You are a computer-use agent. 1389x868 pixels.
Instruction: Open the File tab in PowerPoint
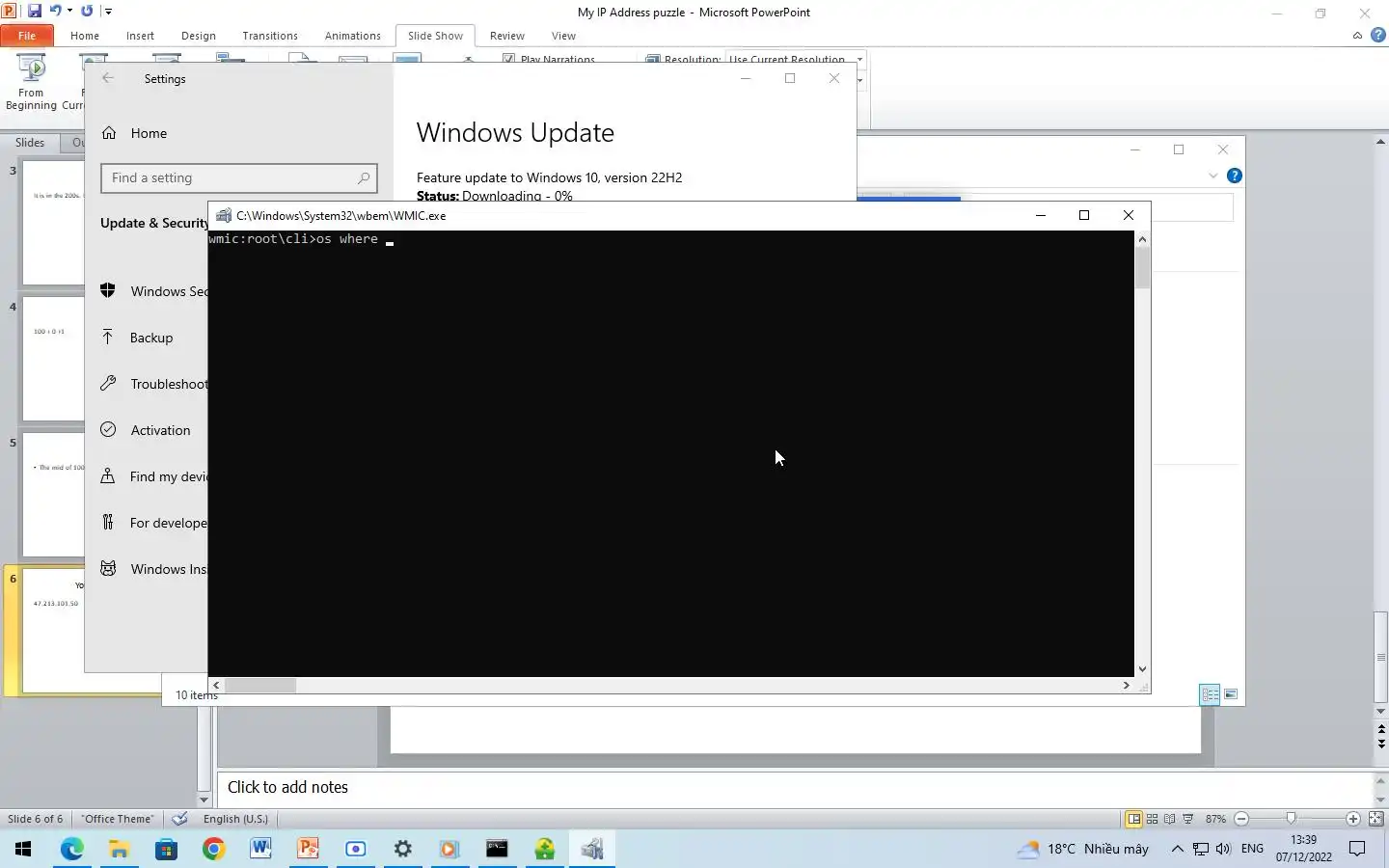[x=27, y=36]
